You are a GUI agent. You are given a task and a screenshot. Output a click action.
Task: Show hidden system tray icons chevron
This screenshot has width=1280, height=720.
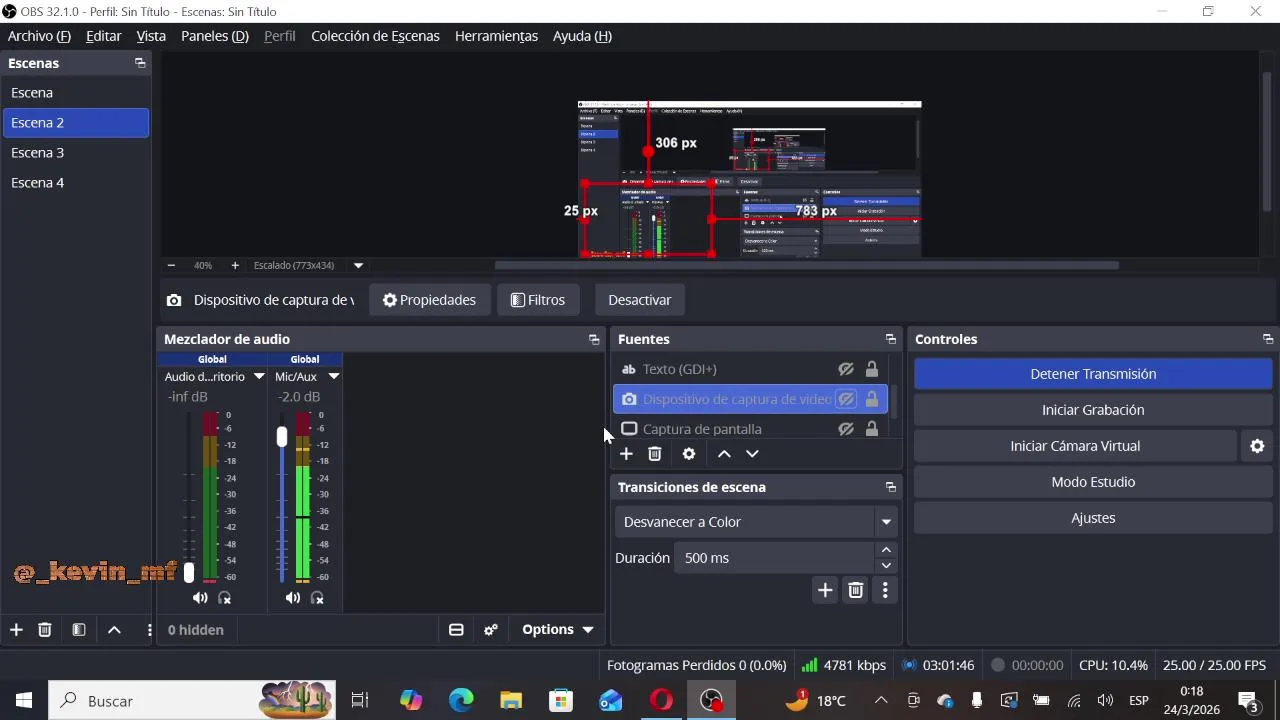(881, 701)
